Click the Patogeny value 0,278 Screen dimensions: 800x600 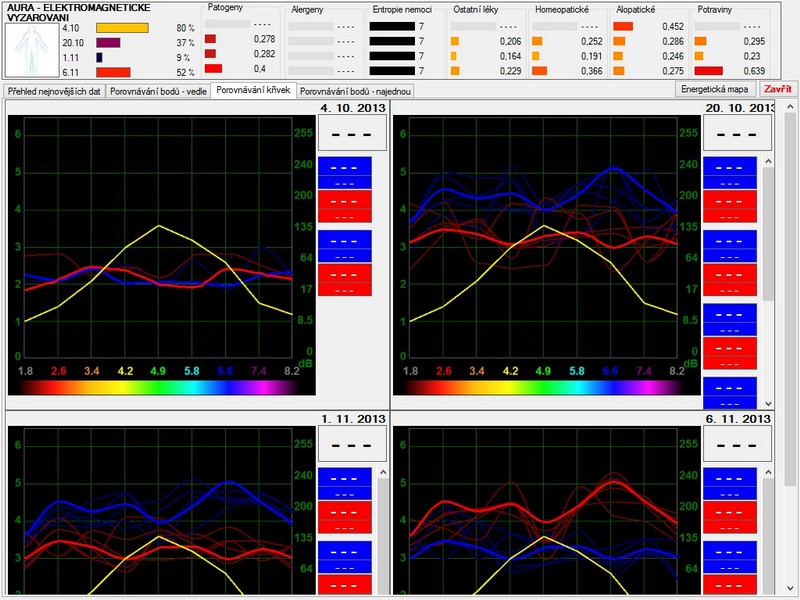264,39
